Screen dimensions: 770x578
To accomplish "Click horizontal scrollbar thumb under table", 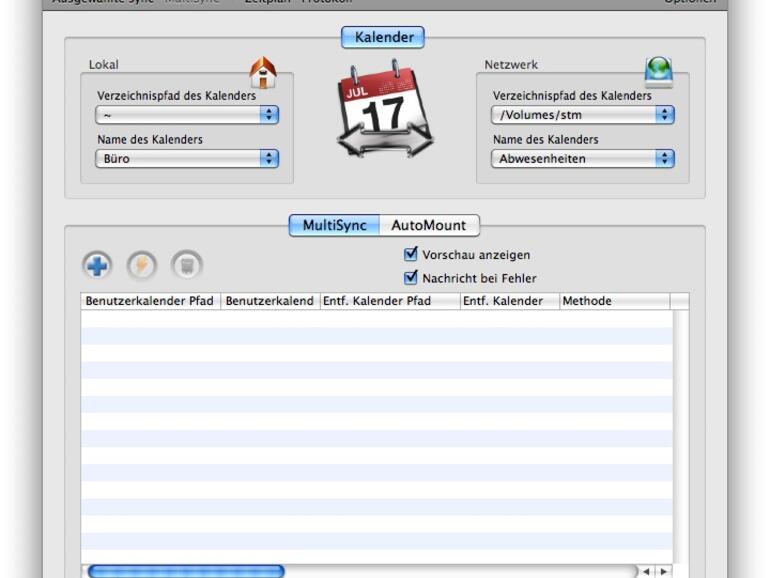I will (186, 571).
